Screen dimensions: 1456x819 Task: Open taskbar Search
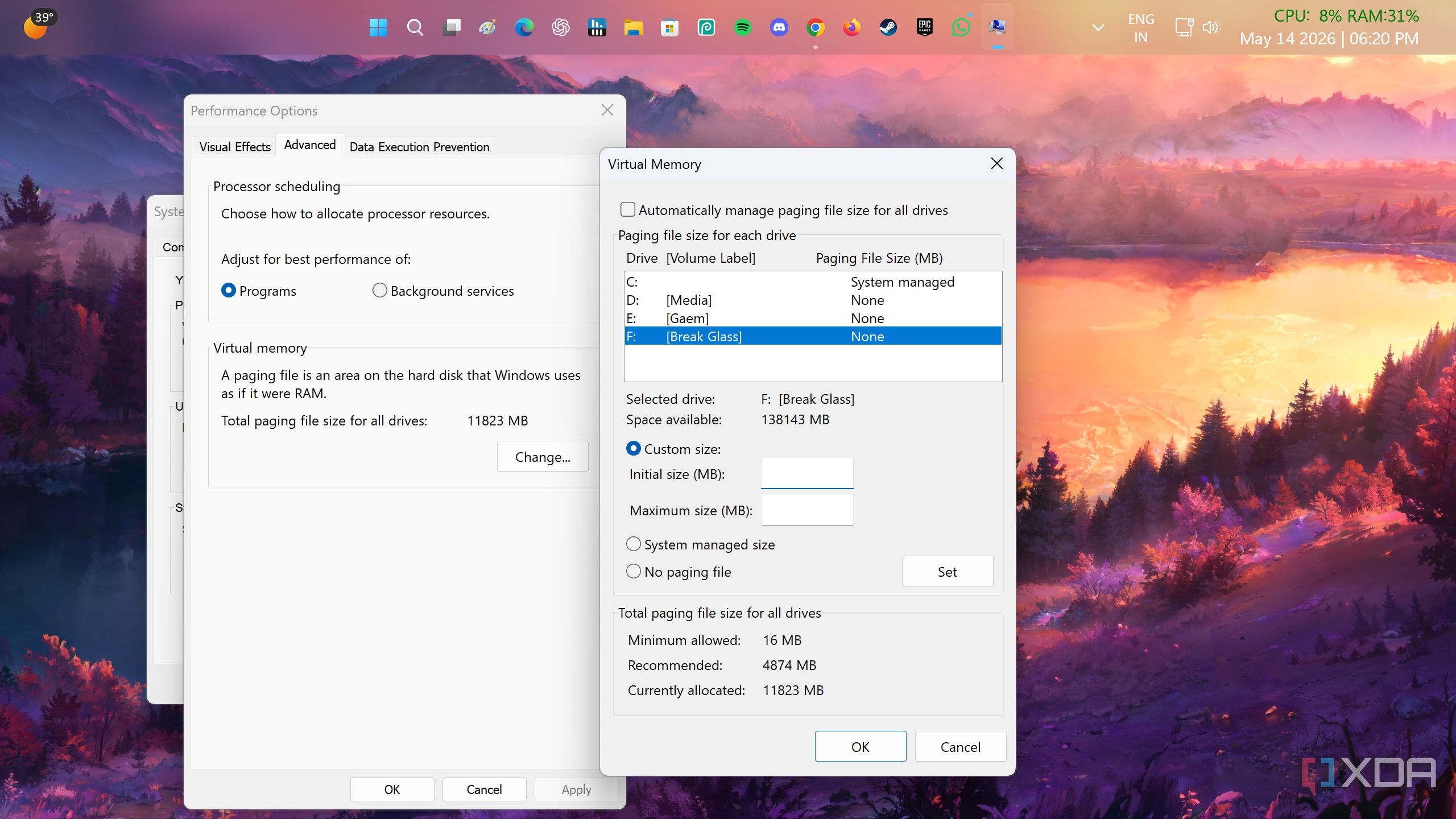pos(415,27)
